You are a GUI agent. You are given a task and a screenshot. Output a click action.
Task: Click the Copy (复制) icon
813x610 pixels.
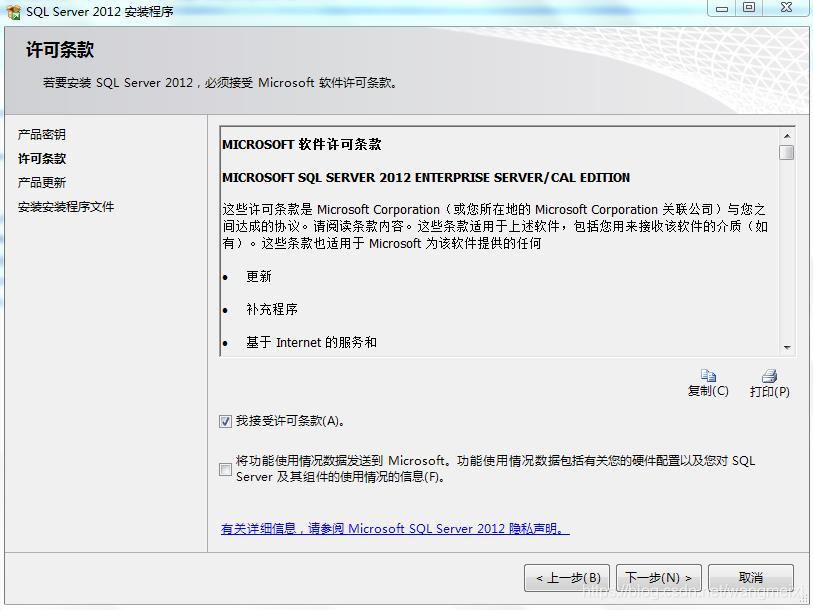(708, 376)
